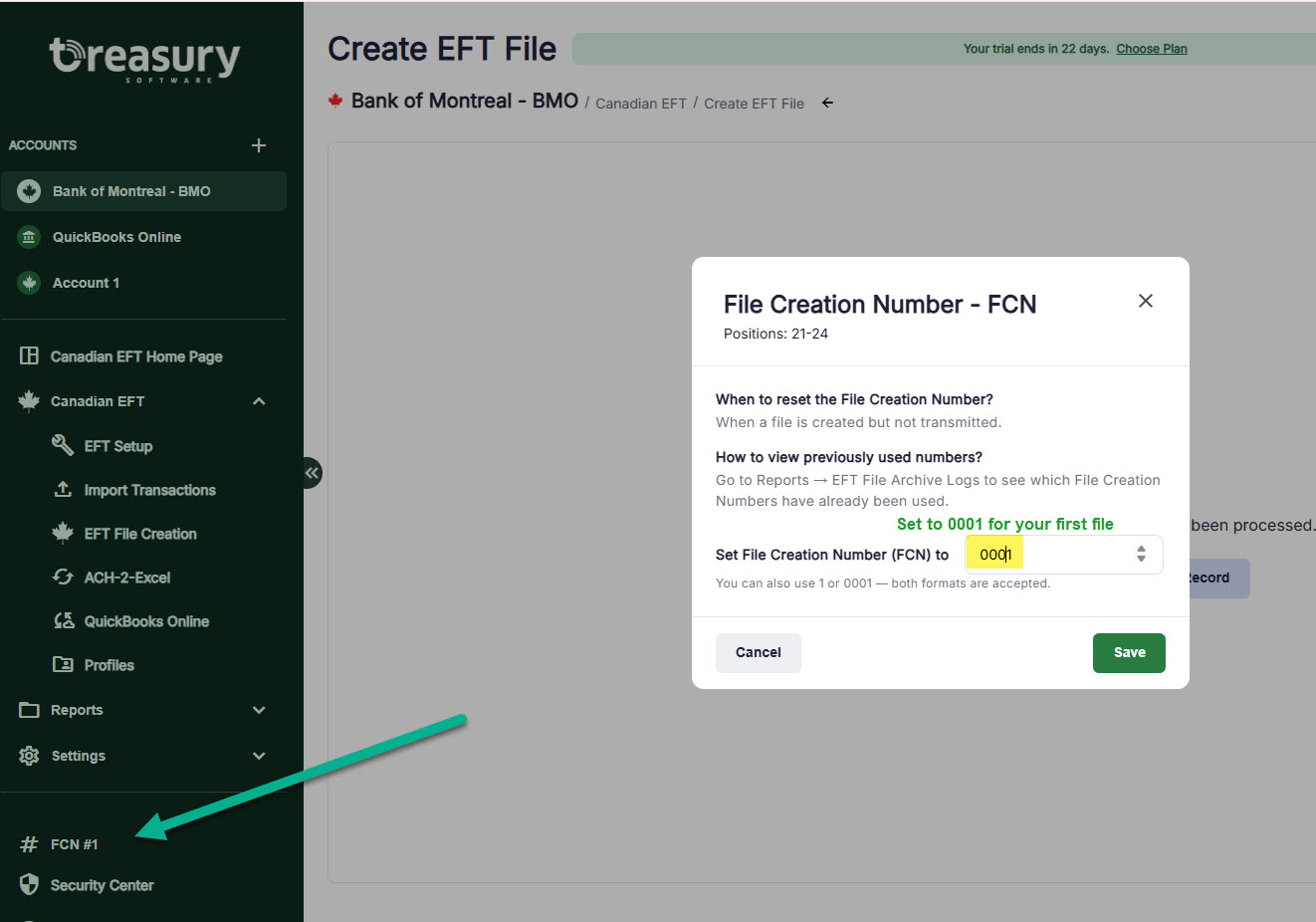Expand the Reports menu chevron
This screenshot has width=1316, height=922.
pos(259,710)
